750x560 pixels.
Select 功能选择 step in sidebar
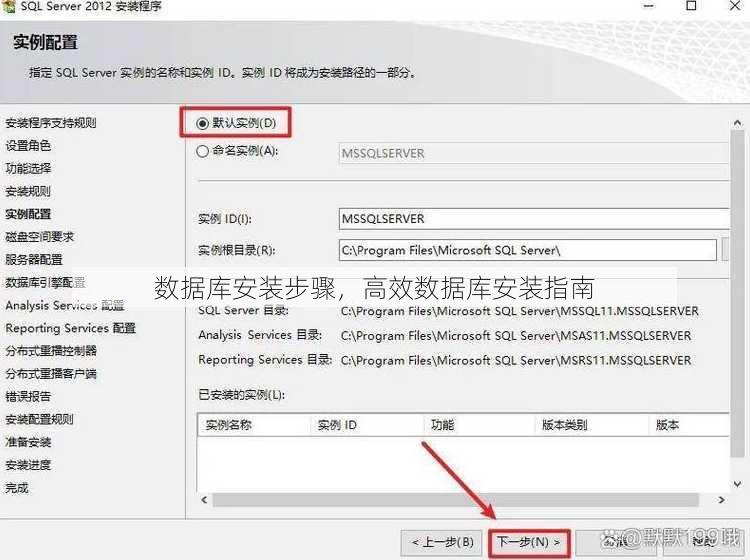pos(28,168)
